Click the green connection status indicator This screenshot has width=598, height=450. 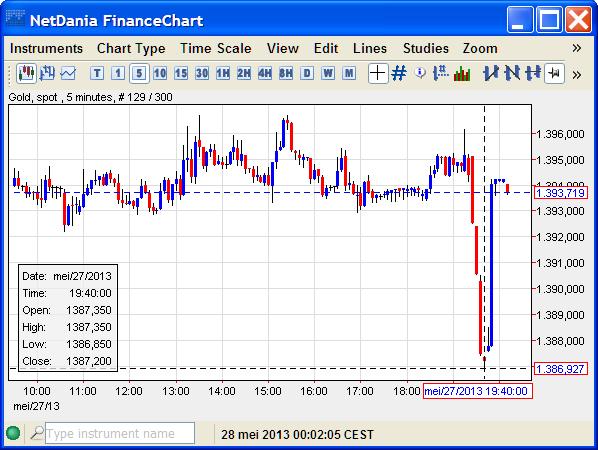point(13,433)
